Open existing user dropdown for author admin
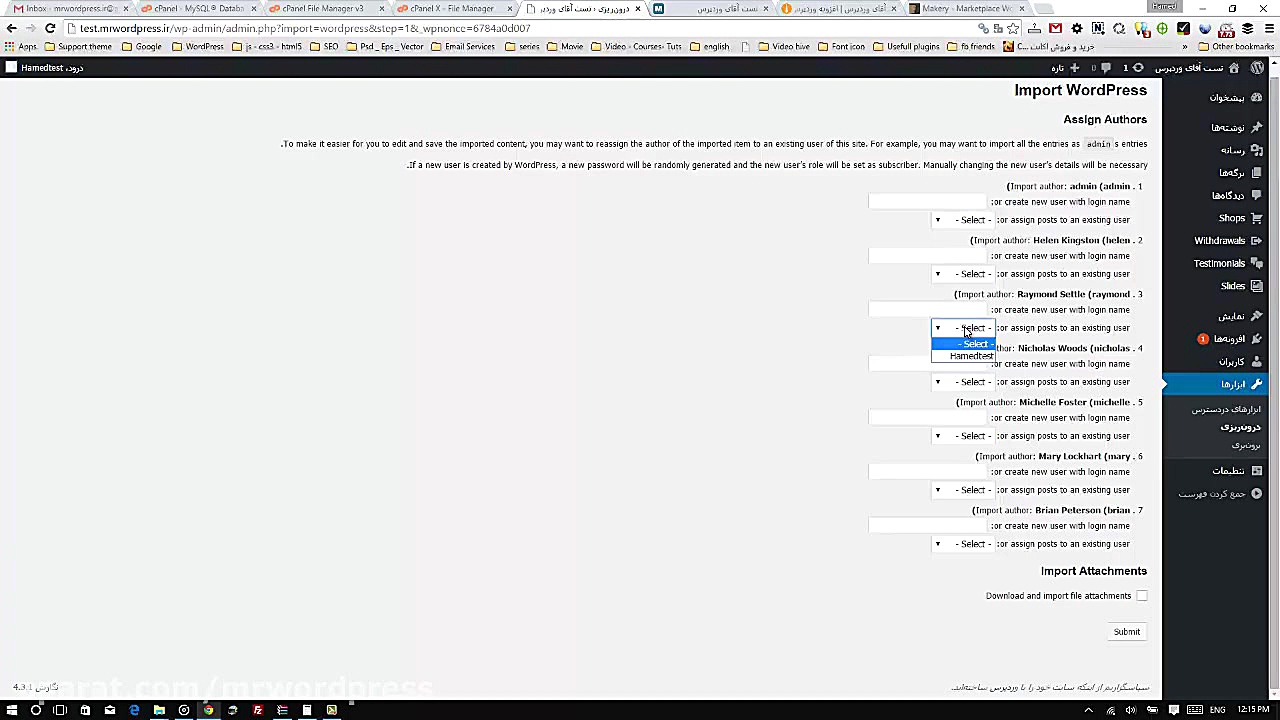 (962, 220)
